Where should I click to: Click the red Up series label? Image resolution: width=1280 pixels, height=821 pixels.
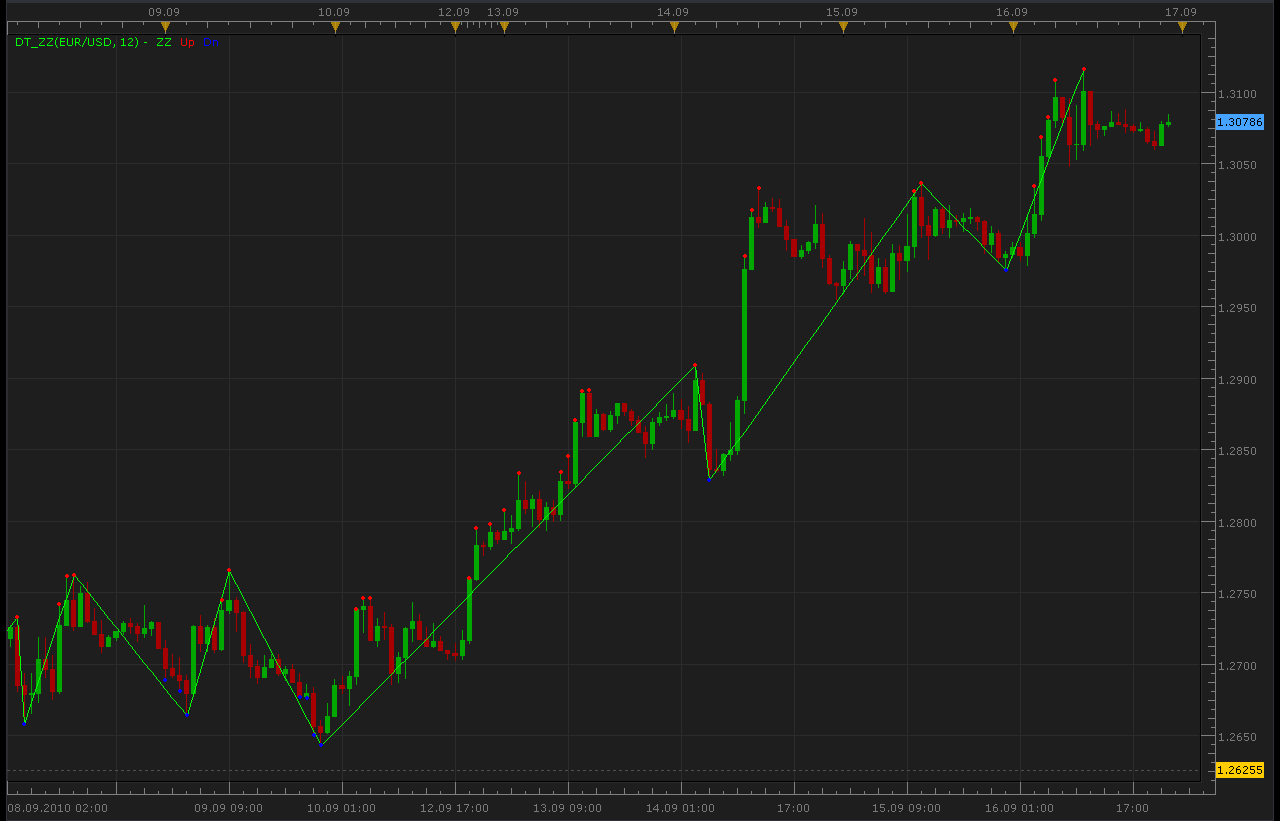(x=188, y=42)
